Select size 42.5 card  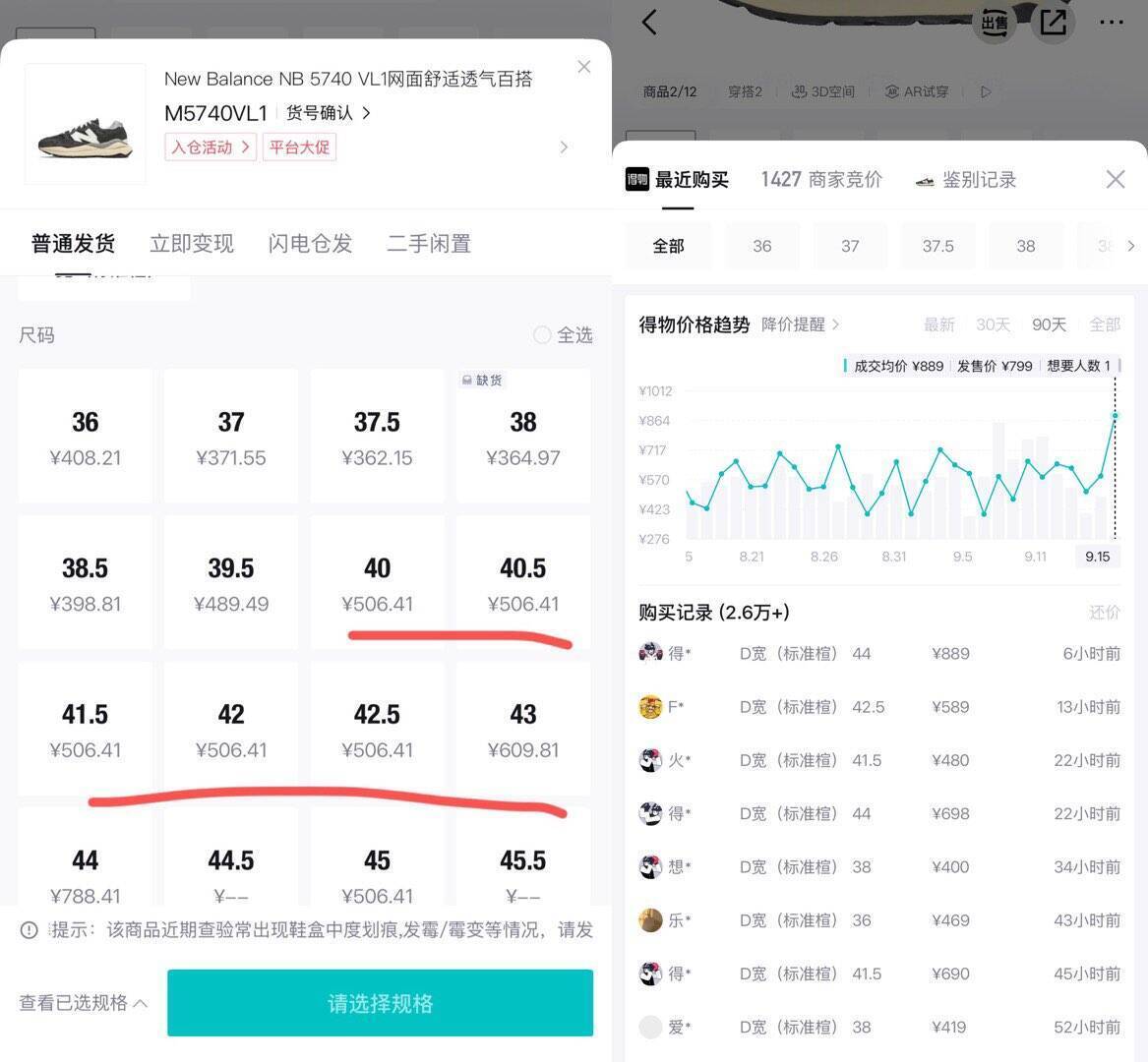377,729
